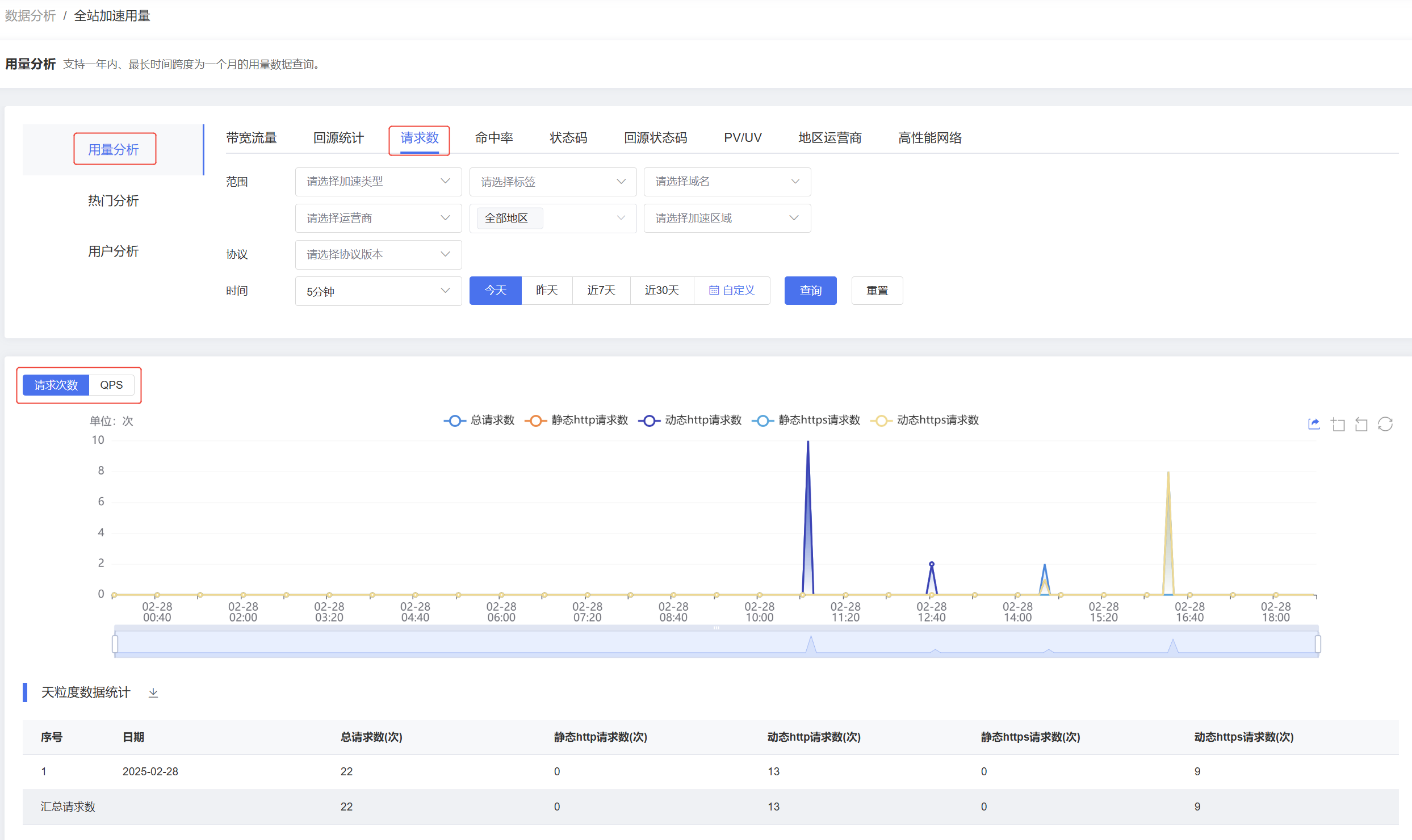Select 用户分析 in the side menu

[113, 251]
